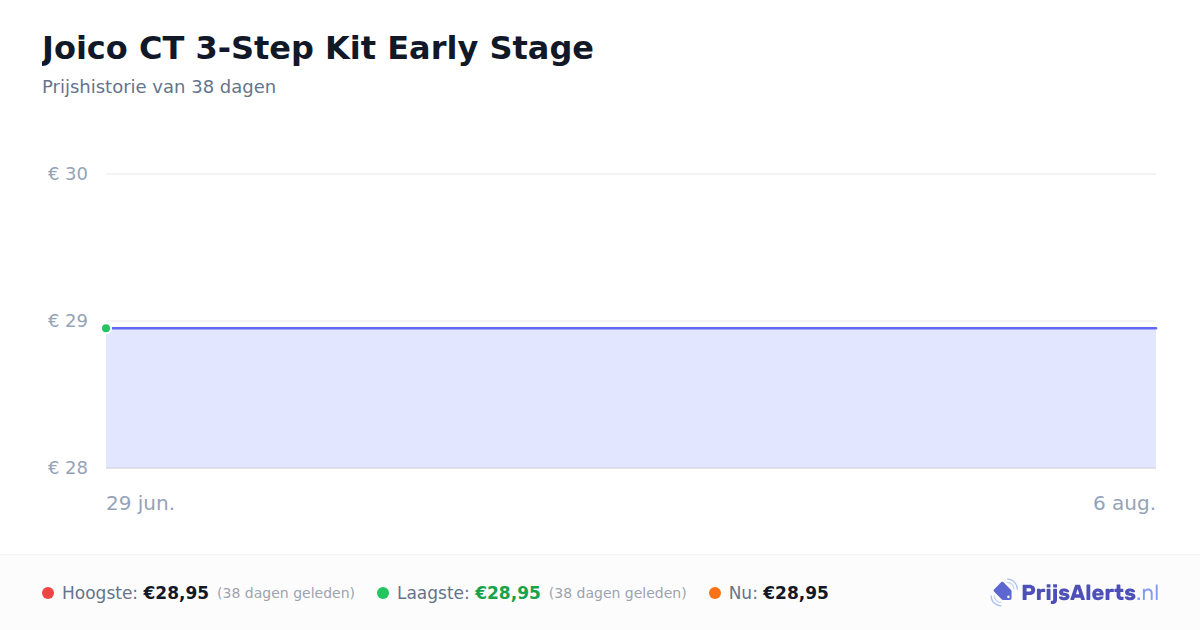Viewport: 1200px width, 630px height.
Task: Click the green Laagste legend dot
Action: (x=383, y=593)
